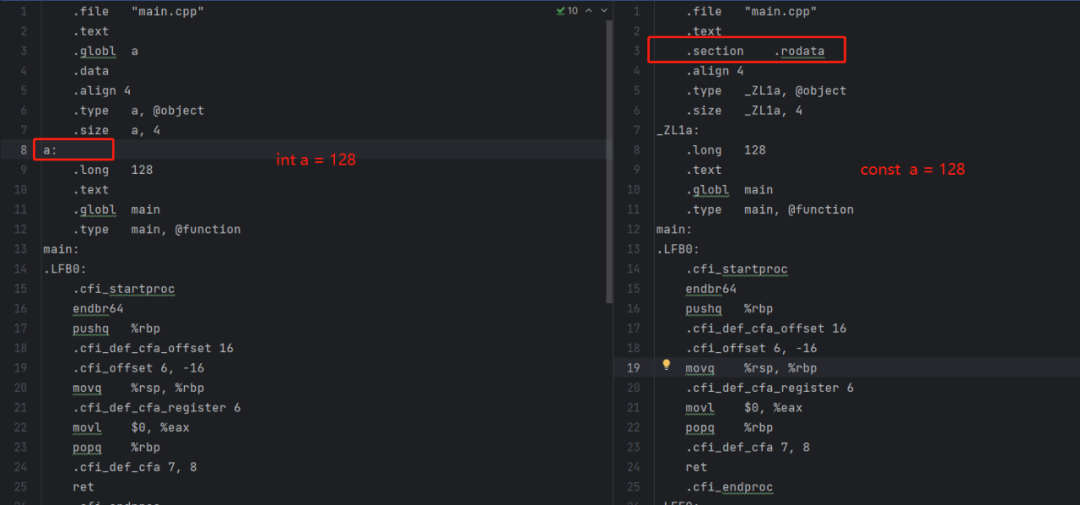The width and height of the screenshot is (1080, 505).
Task: Click '.cfi_def_cfa_offset 16' in left pane
Action: 152,348
